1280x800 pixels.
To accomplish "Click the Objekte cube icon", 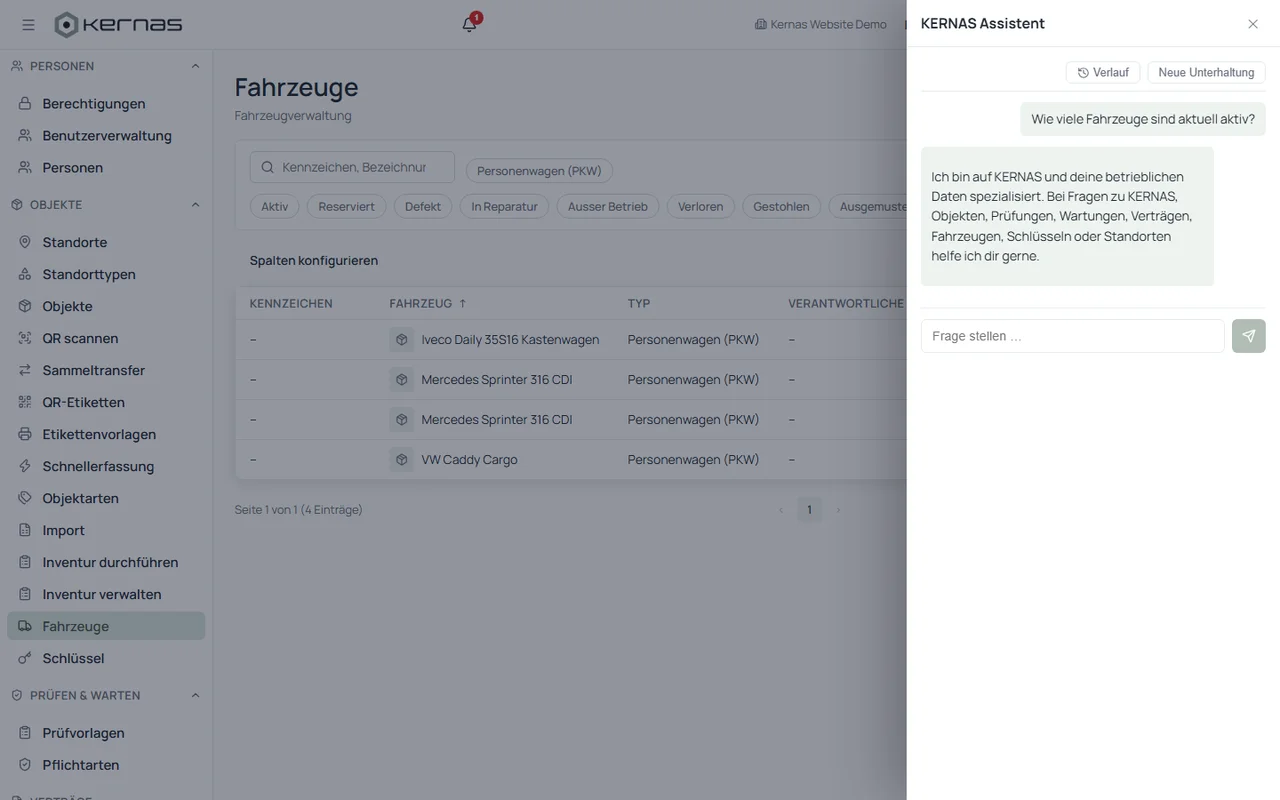I will pyautogui.click(x=25, y=306).
